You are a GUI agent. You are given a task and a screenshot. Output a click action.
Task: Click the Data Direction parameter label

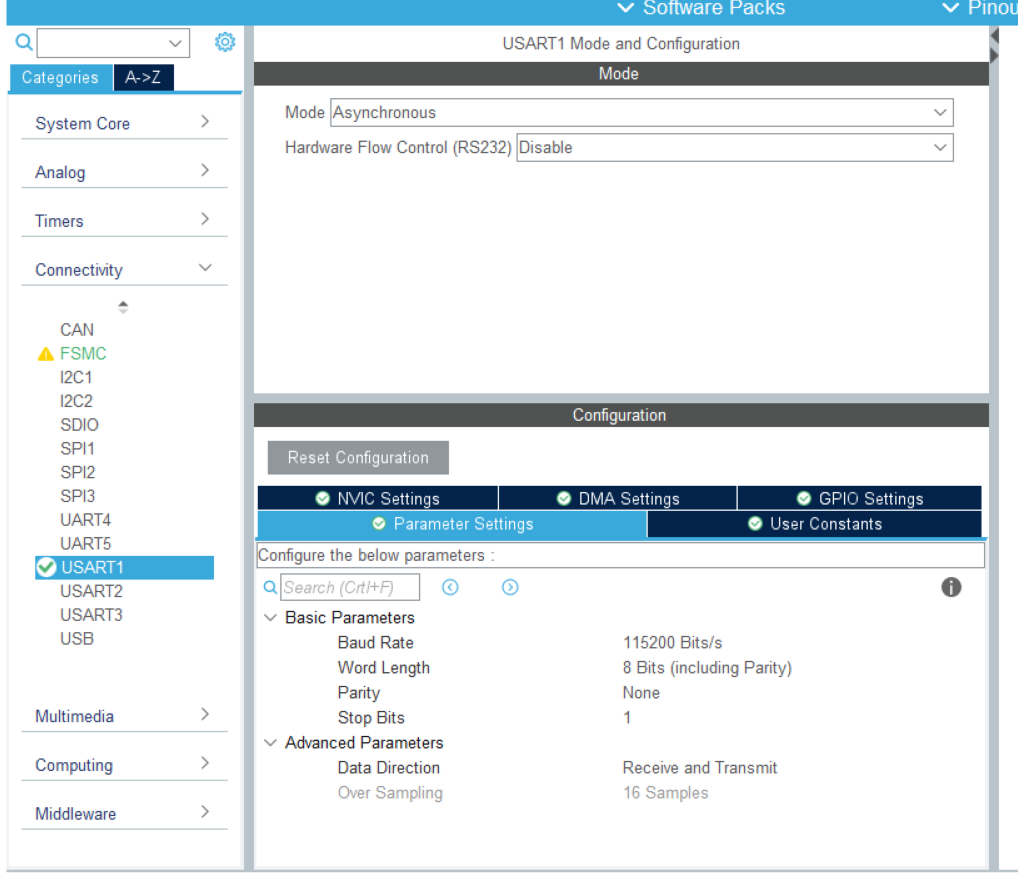[x=389, y=768]
